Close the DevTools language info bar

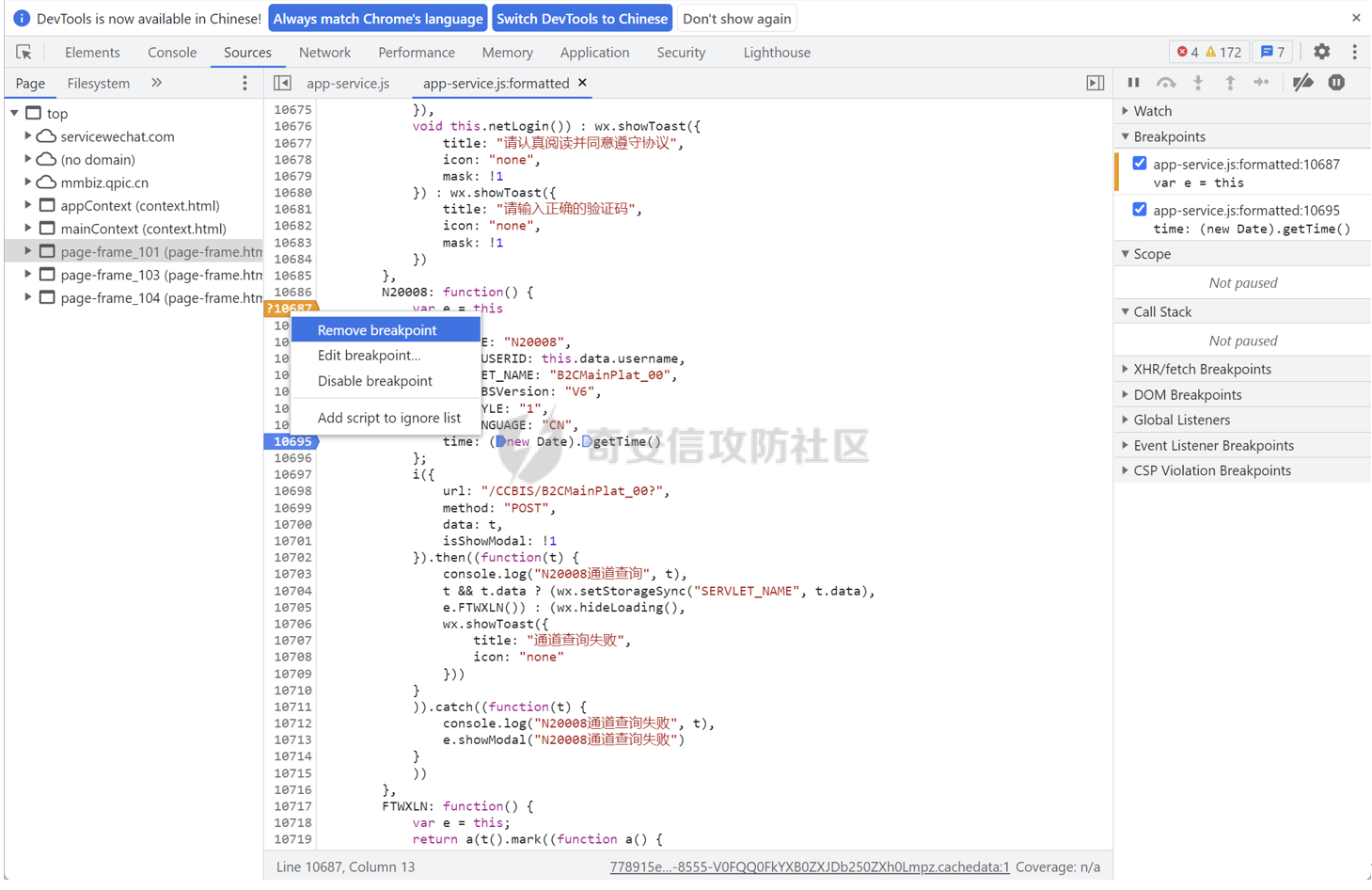[1356, 18]
